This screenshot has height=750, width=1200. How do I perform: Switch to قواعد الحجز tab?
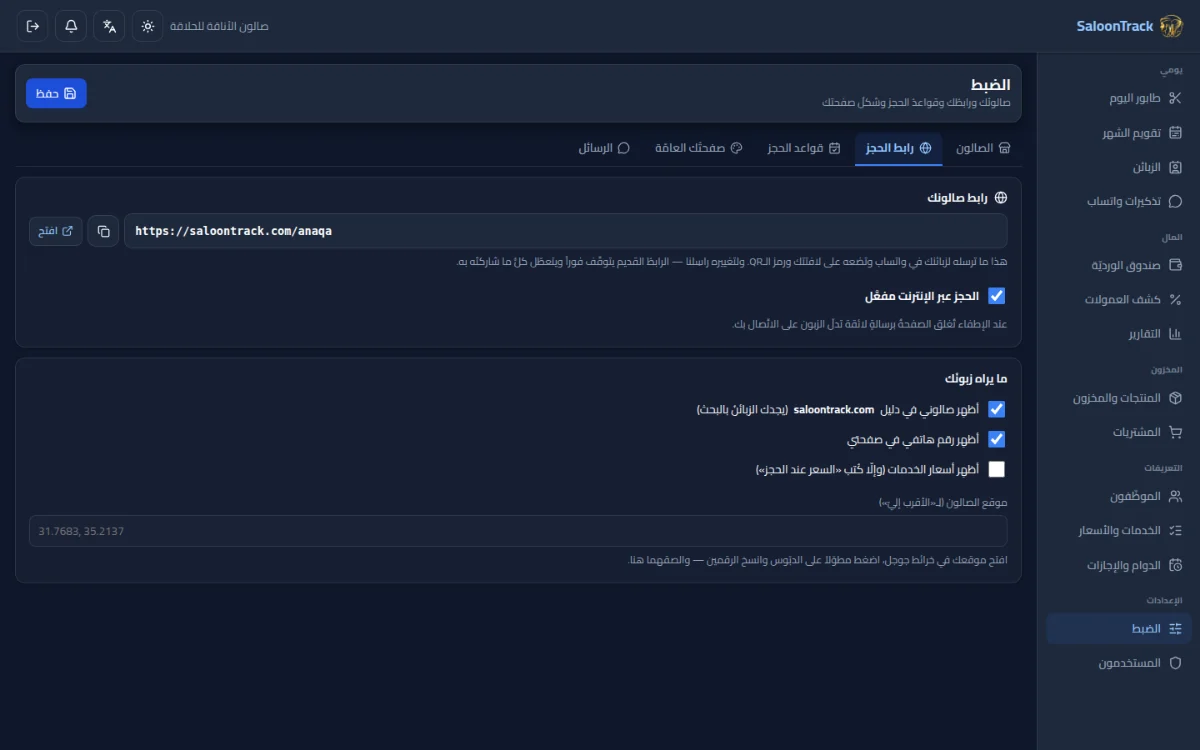click(803, 148)
